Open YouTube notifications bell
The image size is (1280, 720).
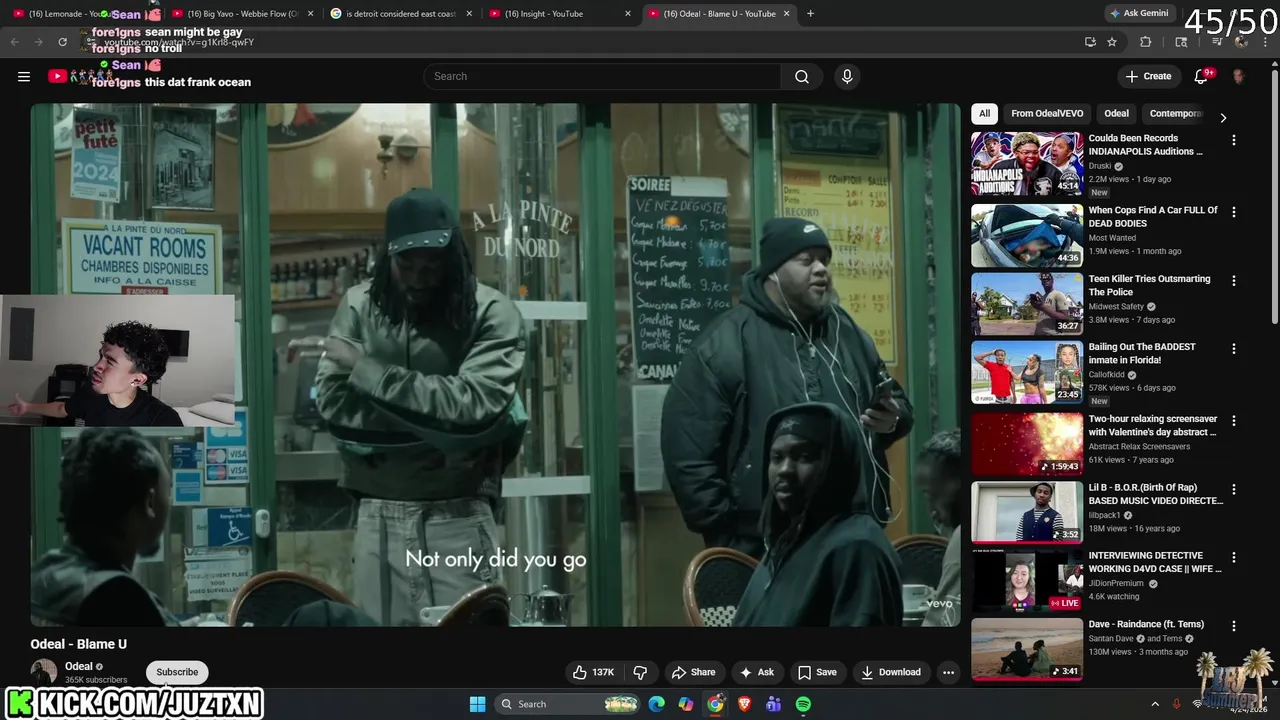[1202, 76]
